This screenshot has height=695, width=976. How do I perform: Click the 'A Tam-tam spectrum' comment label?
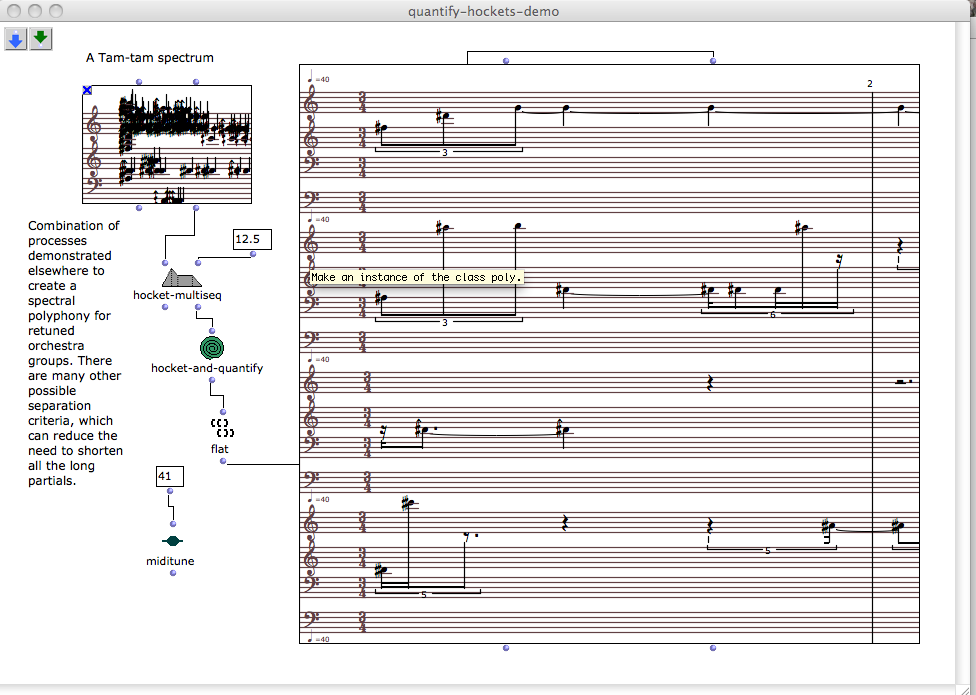click(150, 58)
